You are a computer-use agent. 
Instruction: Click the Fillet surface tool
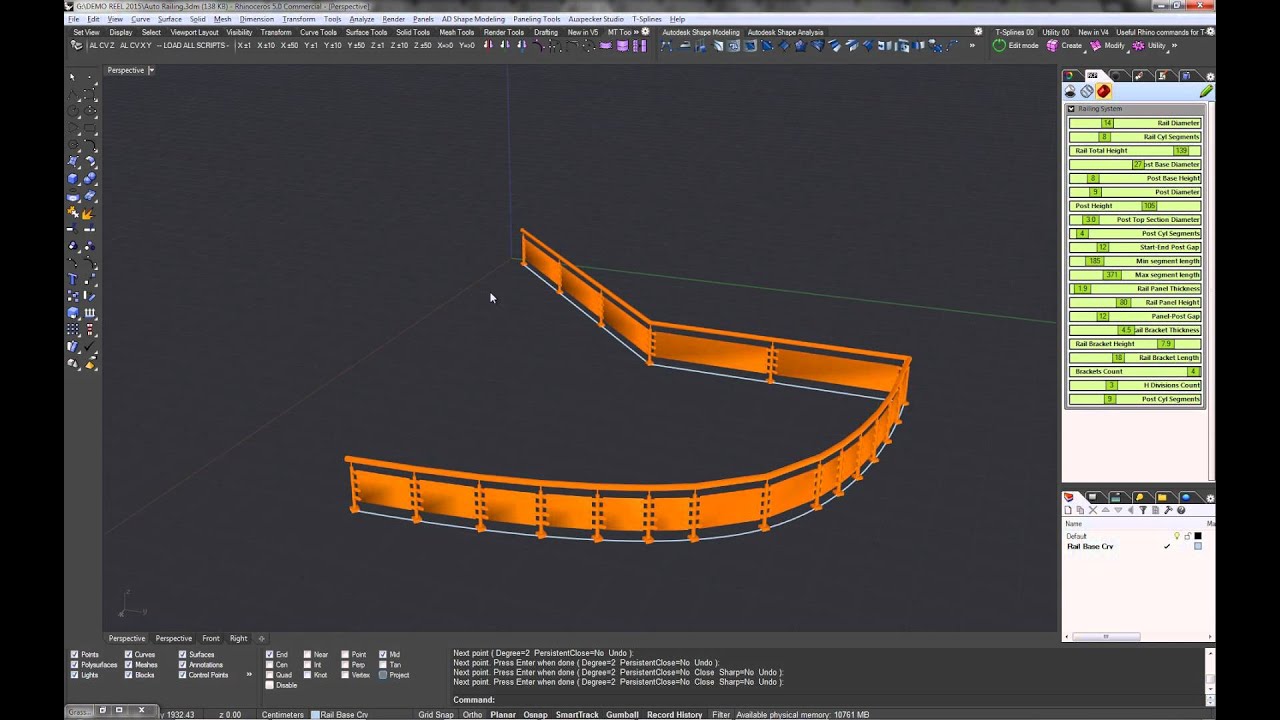pos(89,161)
